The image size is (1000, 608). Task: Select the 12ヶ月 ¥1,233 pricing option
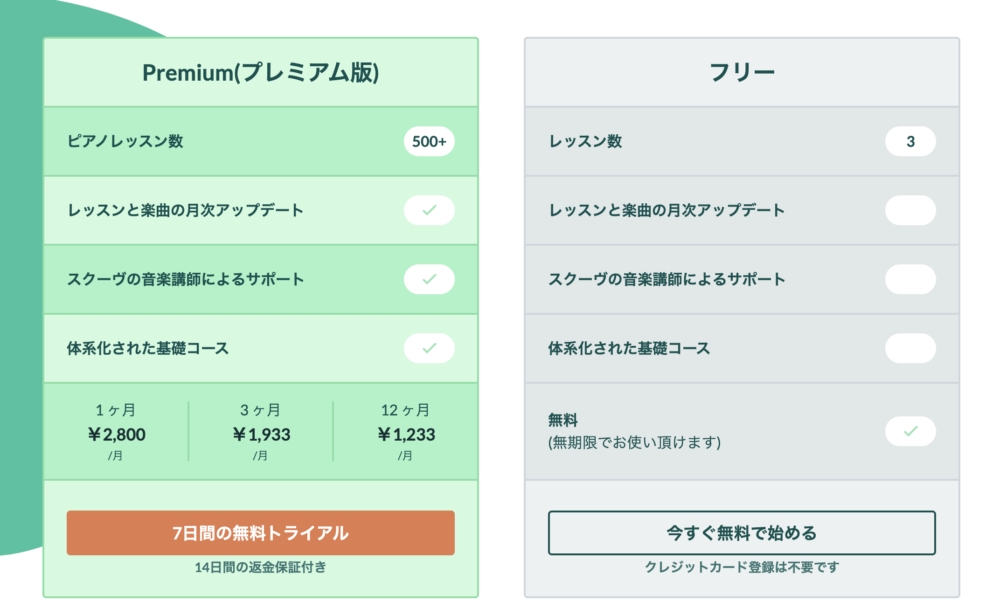point(406,432)
